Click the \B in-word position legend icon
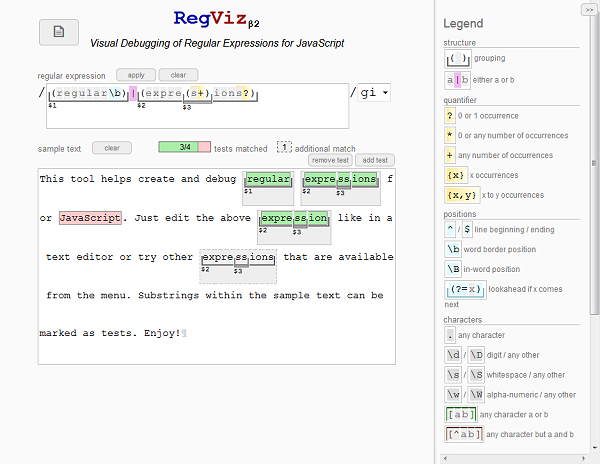The height and width of the screenshot is (464, 600). [453, 269]
